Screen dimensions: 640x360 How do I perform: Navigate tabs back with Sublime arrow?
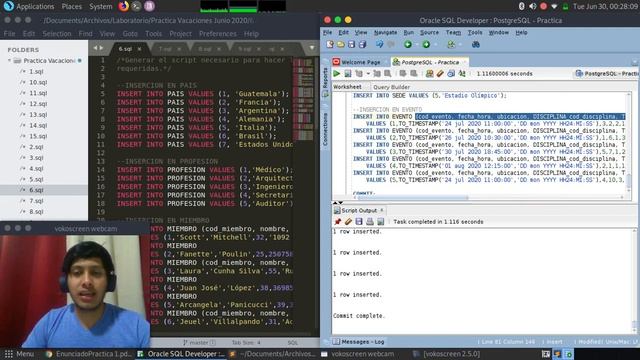click(x=96, y=48)
